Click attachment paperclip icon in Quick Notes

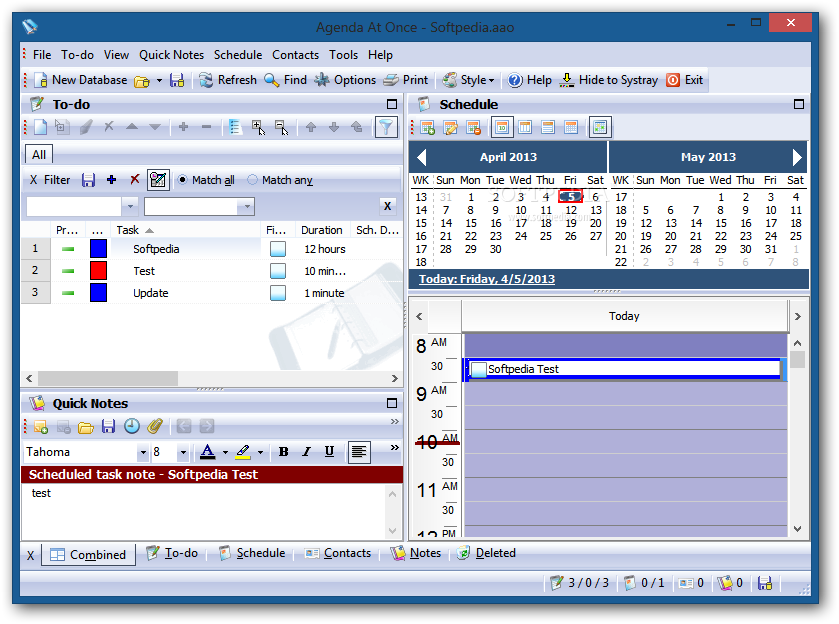coord(155,427)
